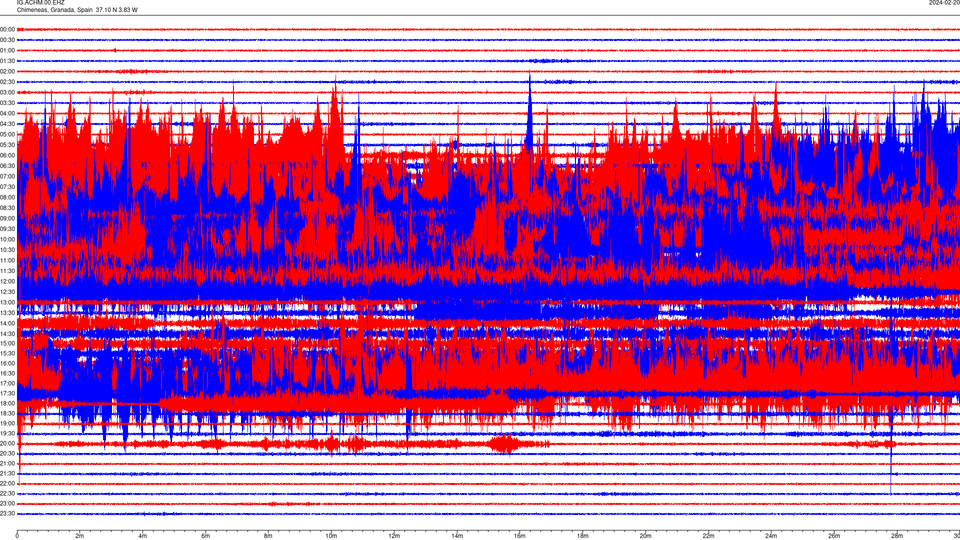Select the 08:30 trace time label
The image size is (960, 540).
tap(7, 208)
